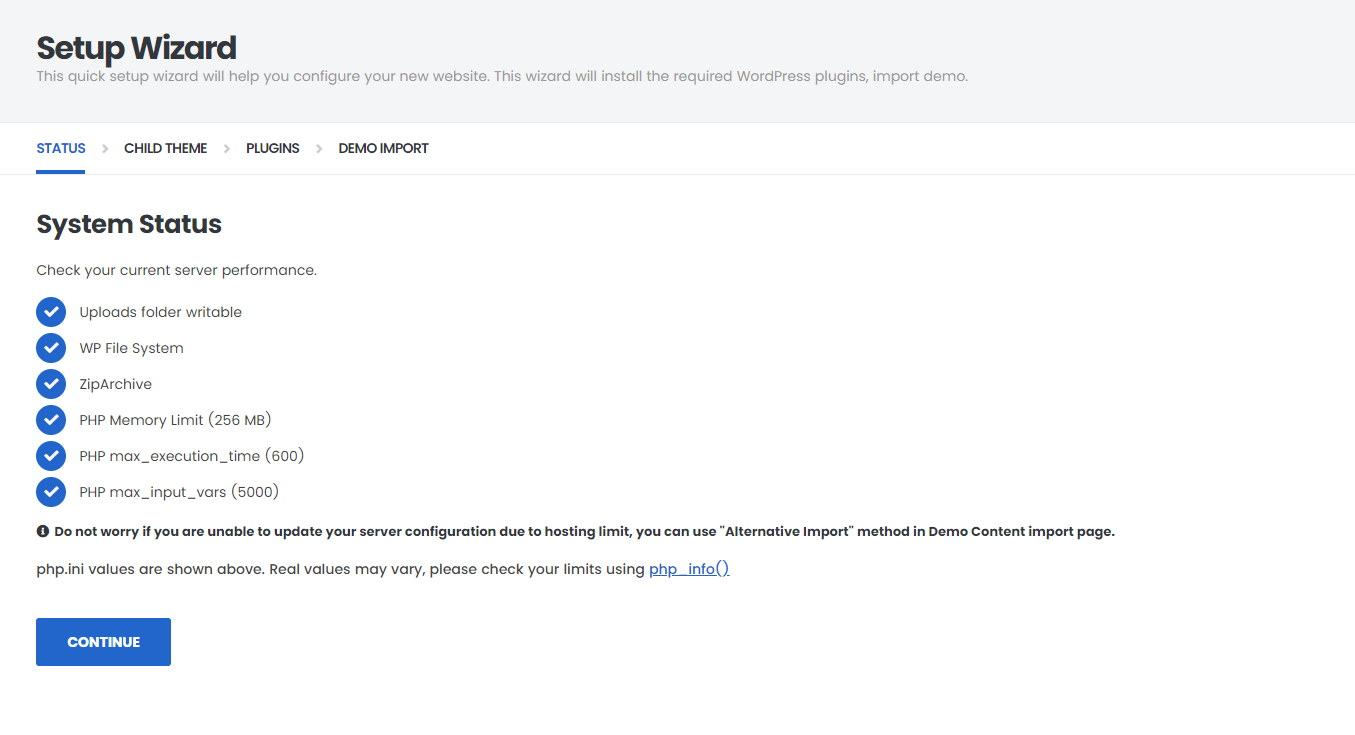Click the chevron arrow after CHILD THEME

[x=227, y=148]
